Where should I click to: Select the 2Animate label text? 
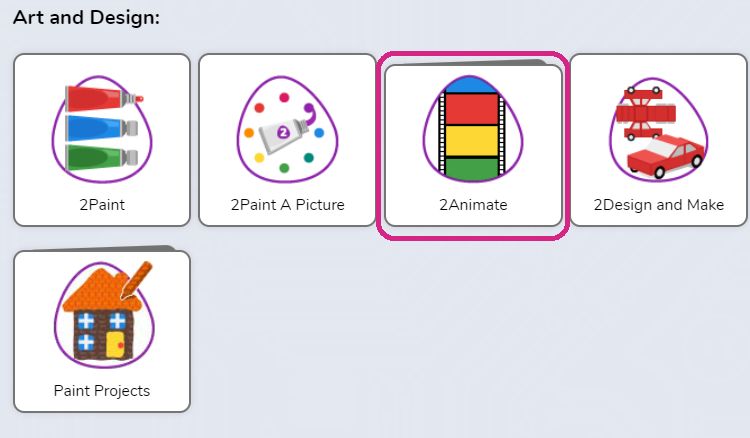click(x=473, y=205)
